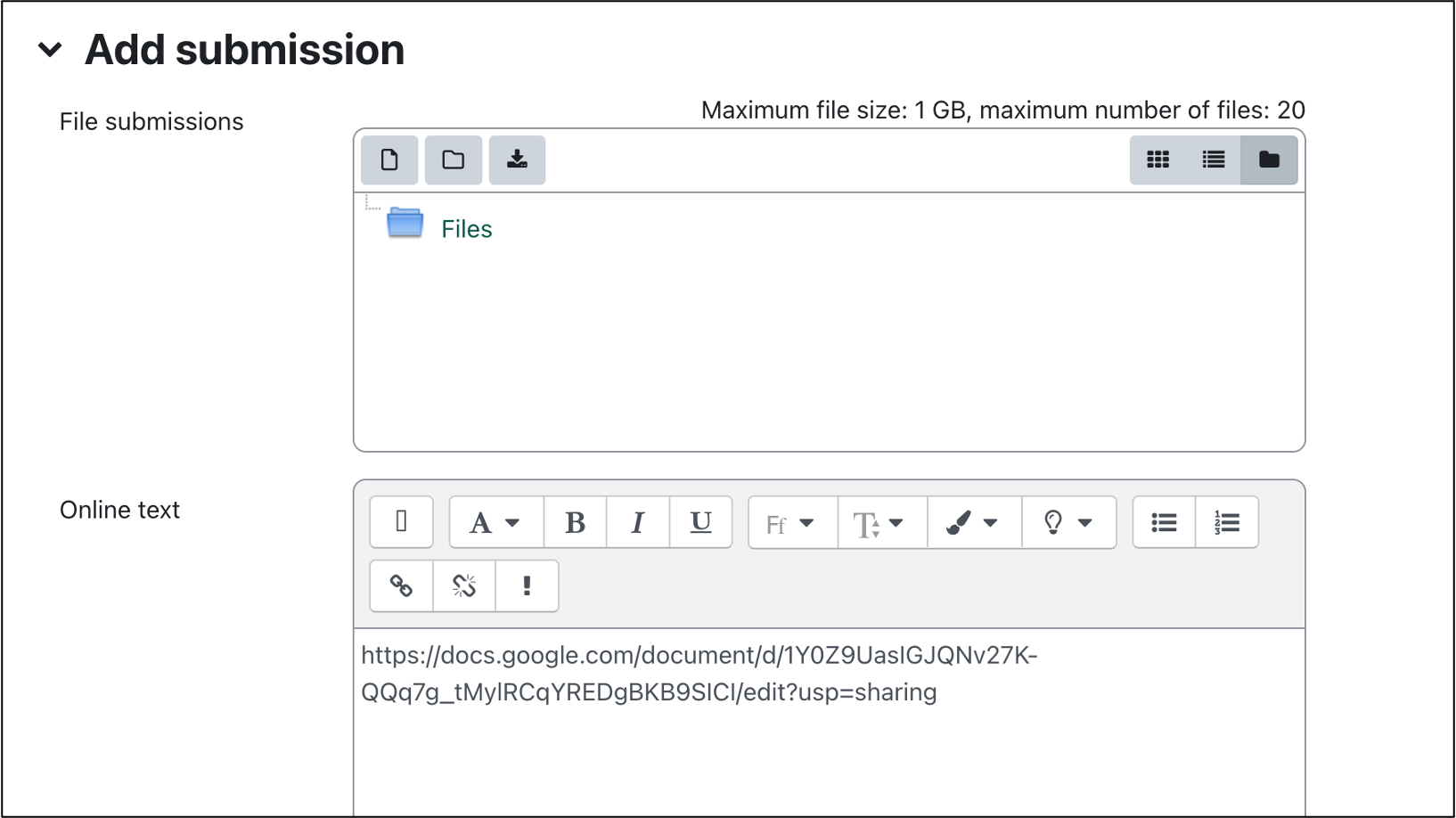Viewport: 1456px width, 818px height.
Task: Open the paragraph style dropdown
Action: click(495, 522)
